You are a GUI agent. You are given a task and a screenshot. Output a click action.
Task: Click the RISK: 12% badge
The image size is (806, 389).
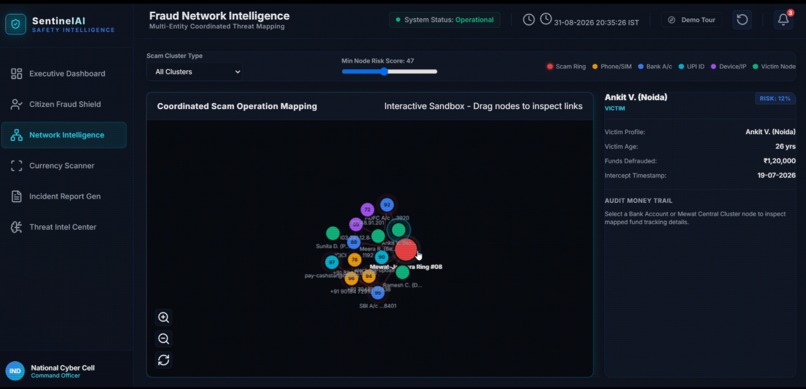coord(775,98)
